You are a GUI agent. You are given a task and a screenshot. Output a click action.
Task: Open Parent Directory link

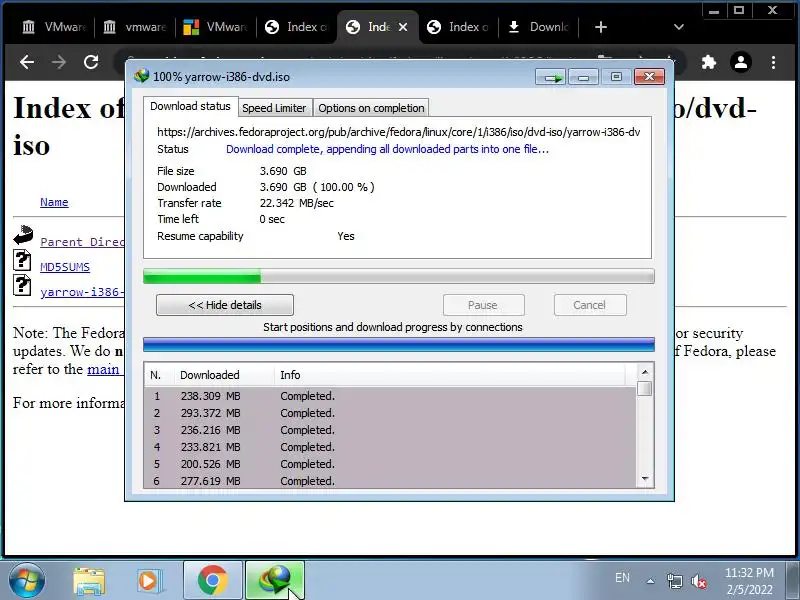82,242
